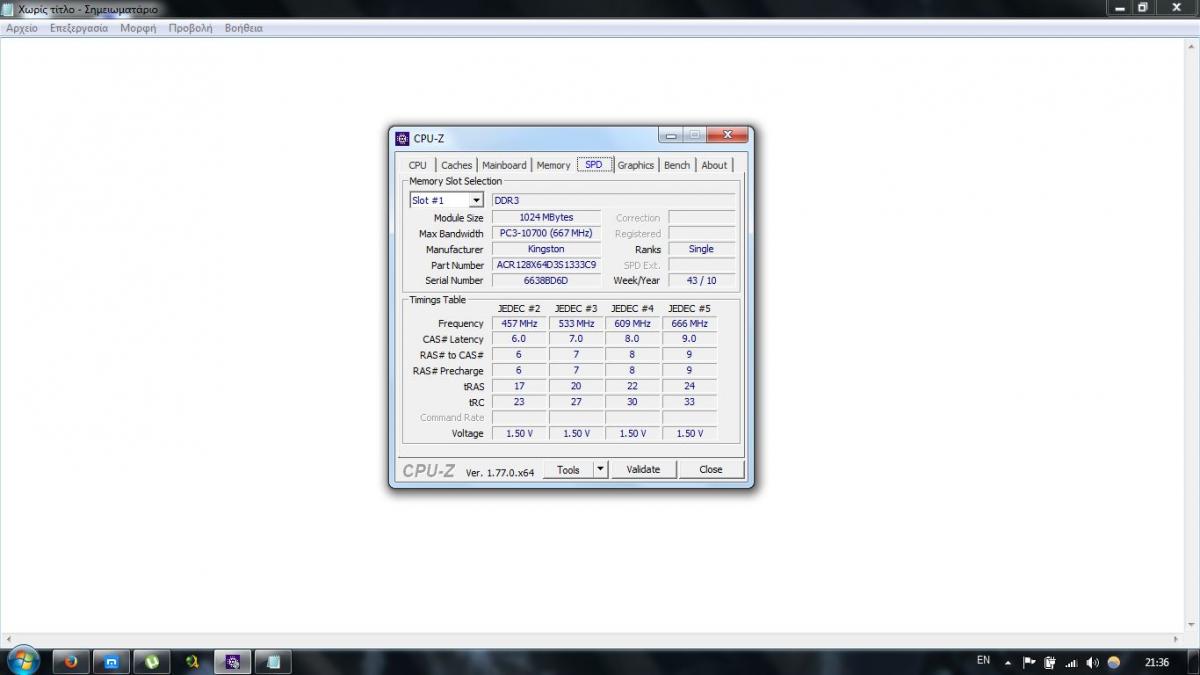Click the JEDEC #2 tRAS value 17
This screenshot has width=1200, height=675.
tap(519, 386)
